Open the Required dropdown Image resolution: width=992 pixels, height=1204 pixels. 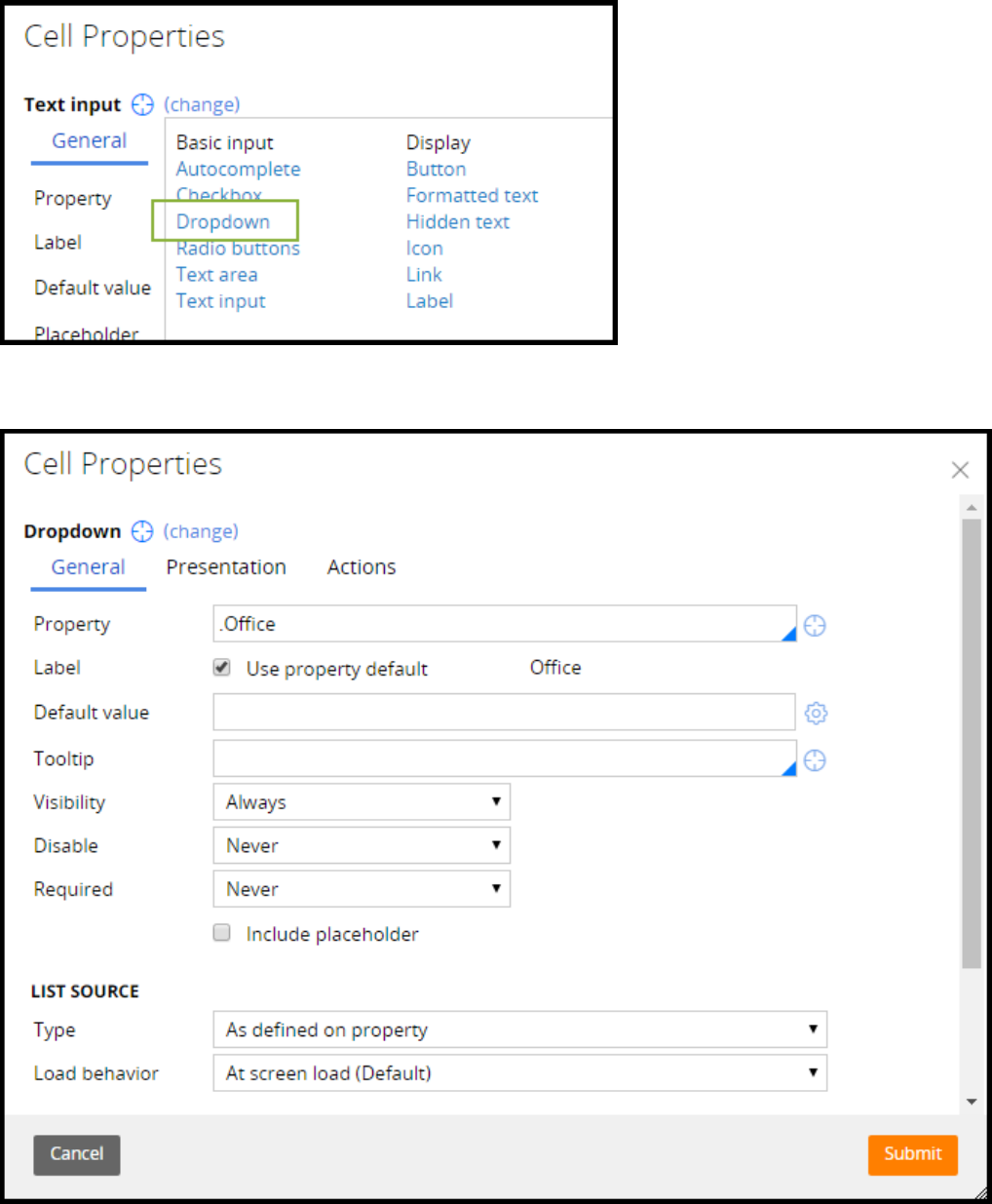362,889
